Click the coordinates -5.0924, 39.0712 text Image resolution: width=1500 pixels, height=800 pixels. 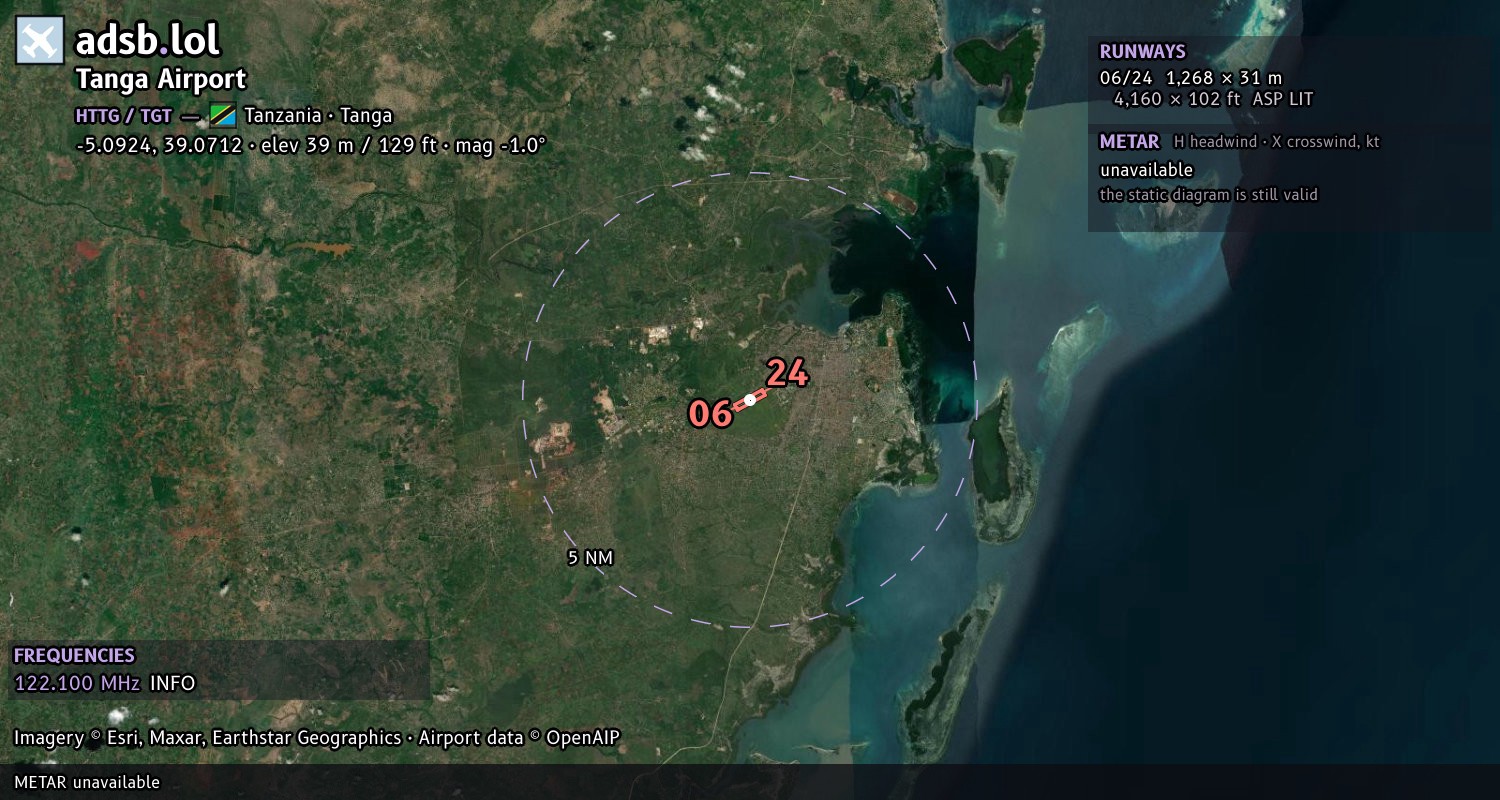click(159, 145)
